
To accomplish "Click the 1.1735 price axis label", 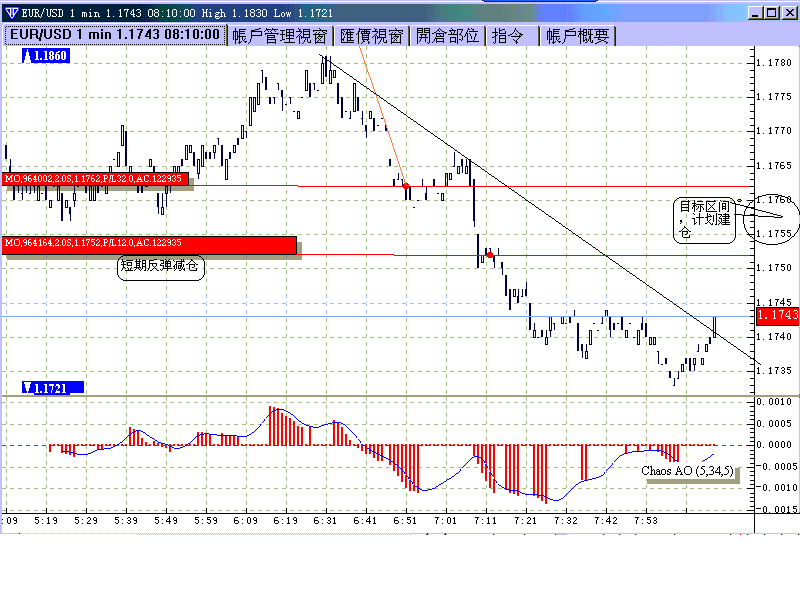I will pyautogui.click(x=773, y=371).
